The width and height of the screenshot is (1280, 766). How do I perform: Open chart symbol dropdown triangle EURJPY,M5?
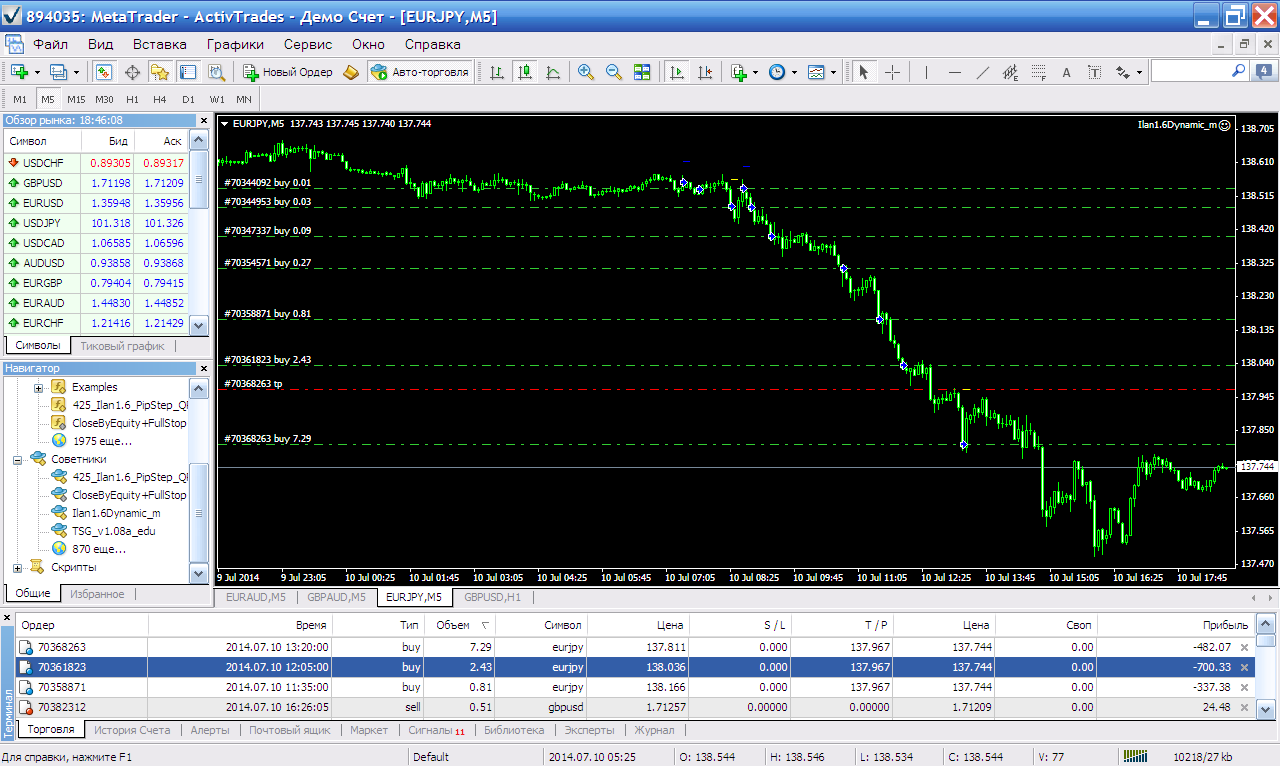pos(225,124)
